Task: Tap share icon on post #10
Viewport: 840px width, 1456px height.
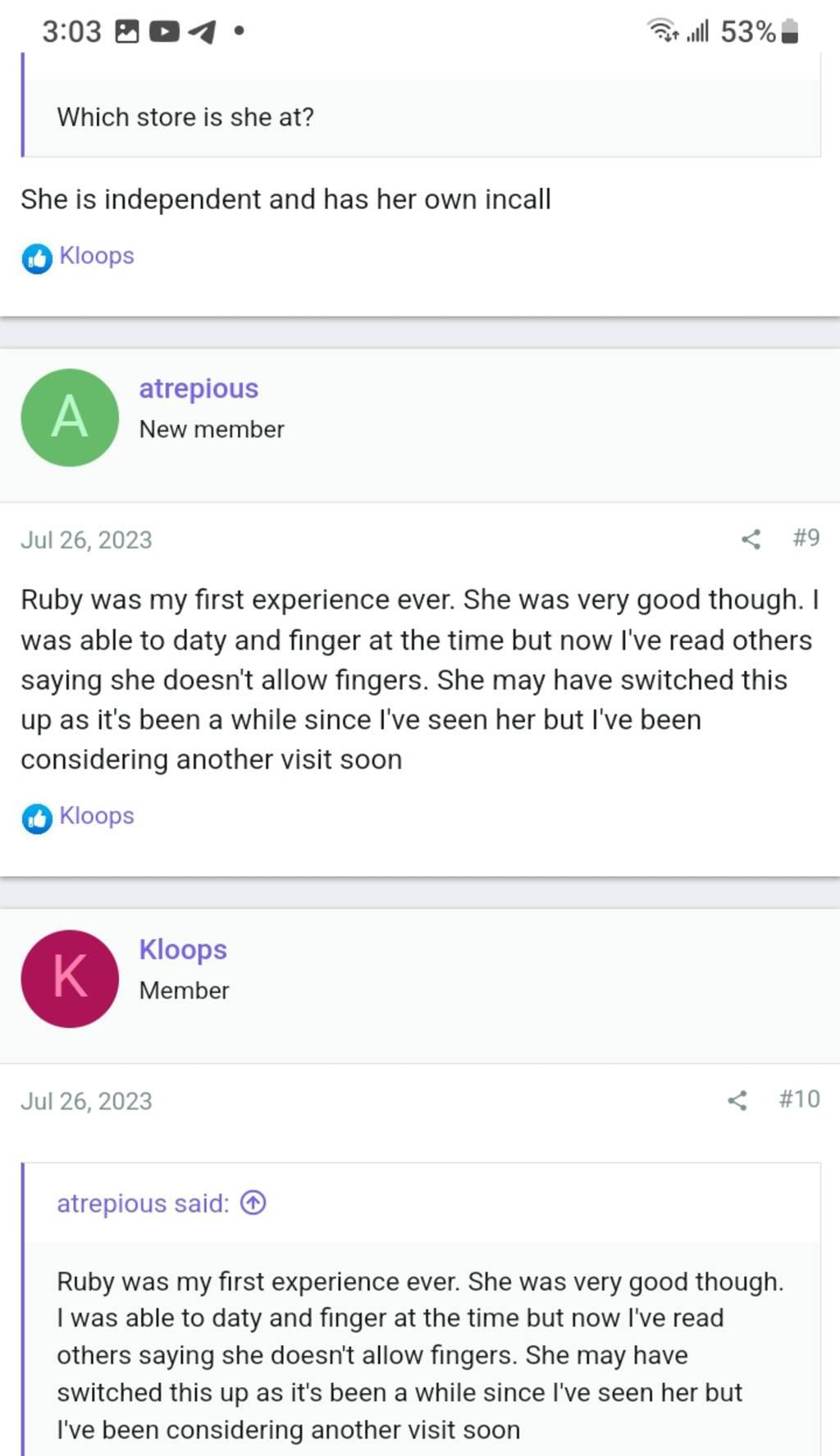Action: click(x=737, y=1100)
